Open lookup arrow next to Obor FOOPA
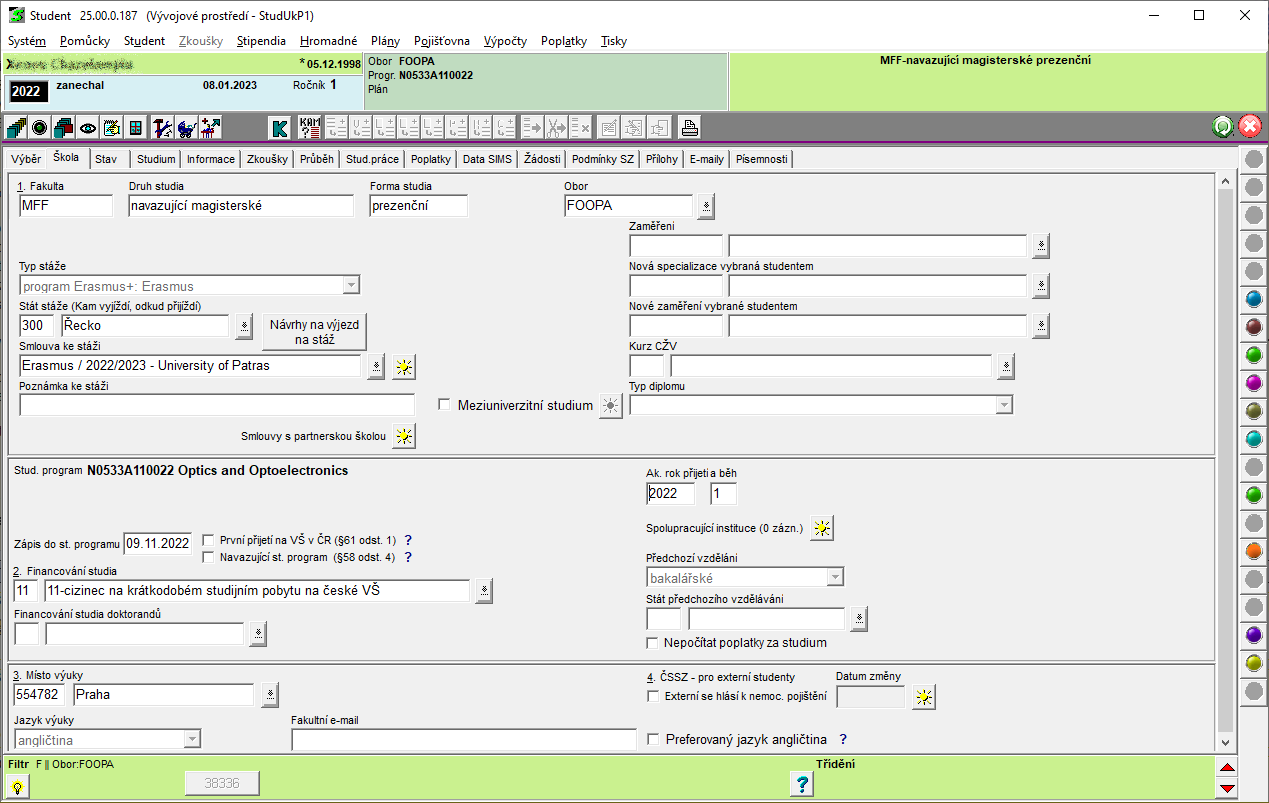1269x803 pixels. (706, 207)
